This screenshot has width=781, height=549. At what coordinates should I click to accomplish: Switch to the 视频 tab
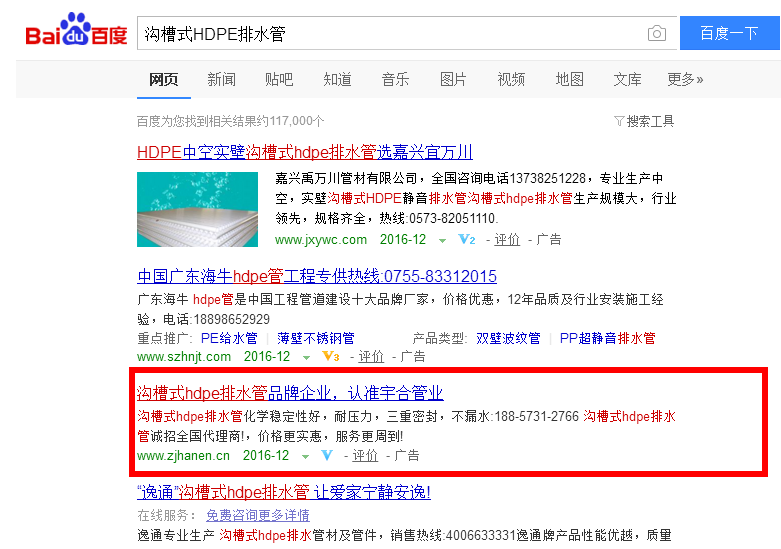(x=511, y=79)
